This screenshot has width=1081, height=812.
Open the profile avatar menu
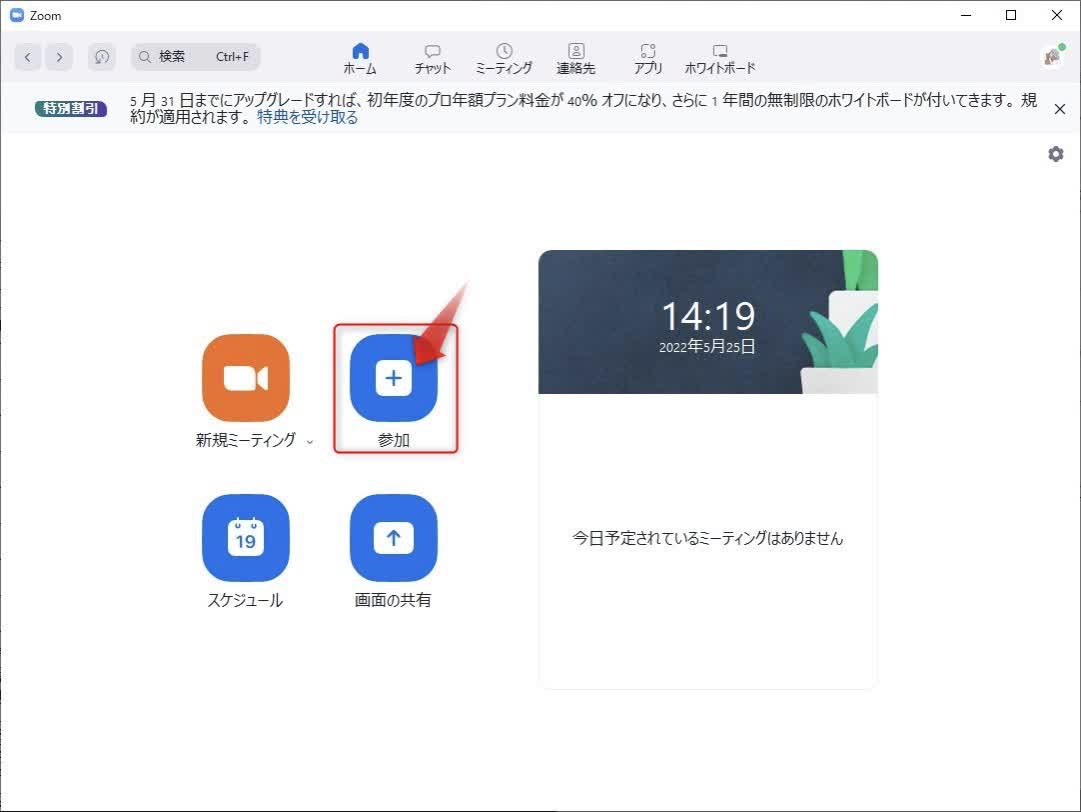pyautogui.click(x=1053, y=57)
